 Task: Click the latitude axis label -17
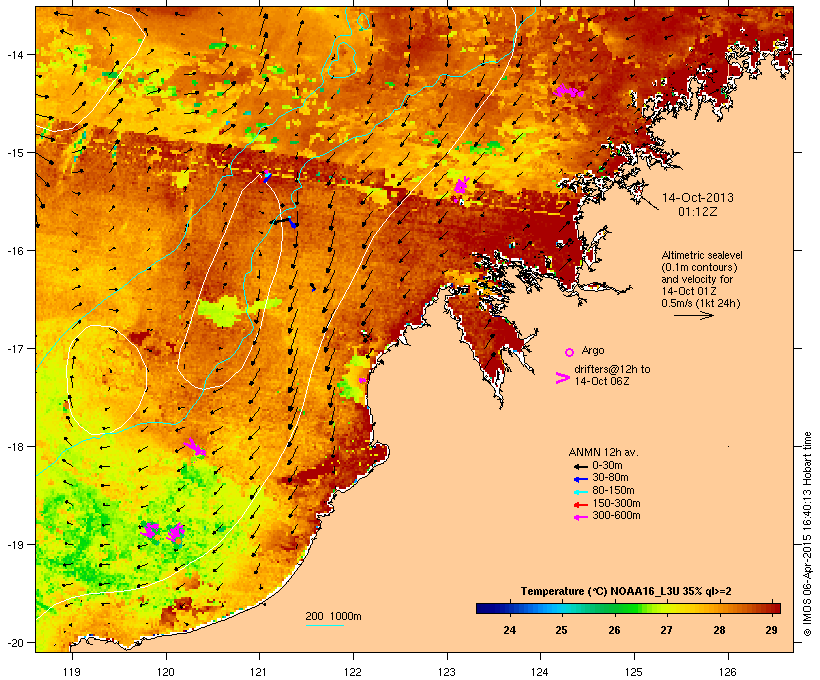(15, 348)
